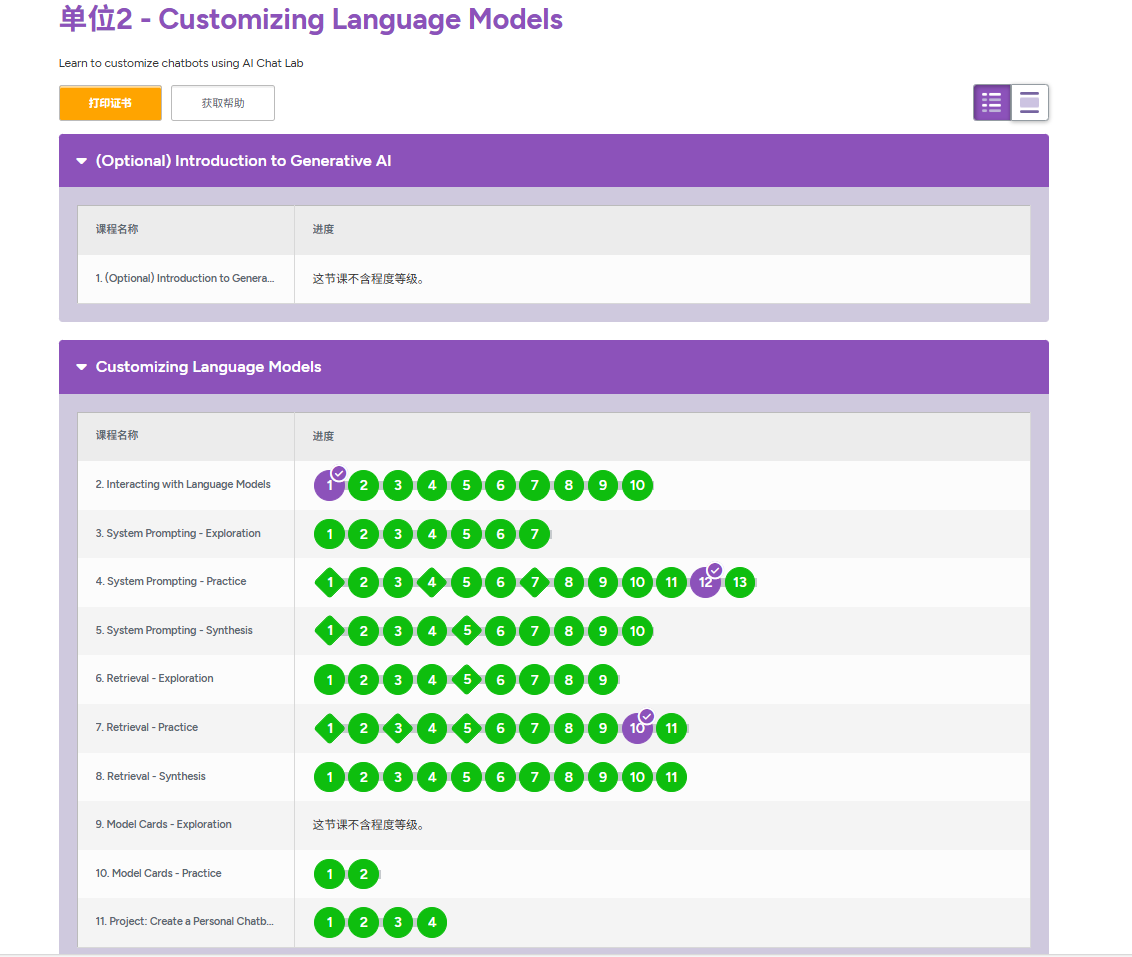
Task: Open level 9 of Retrieval - Synthesis
Action: [x=603, y=777]
